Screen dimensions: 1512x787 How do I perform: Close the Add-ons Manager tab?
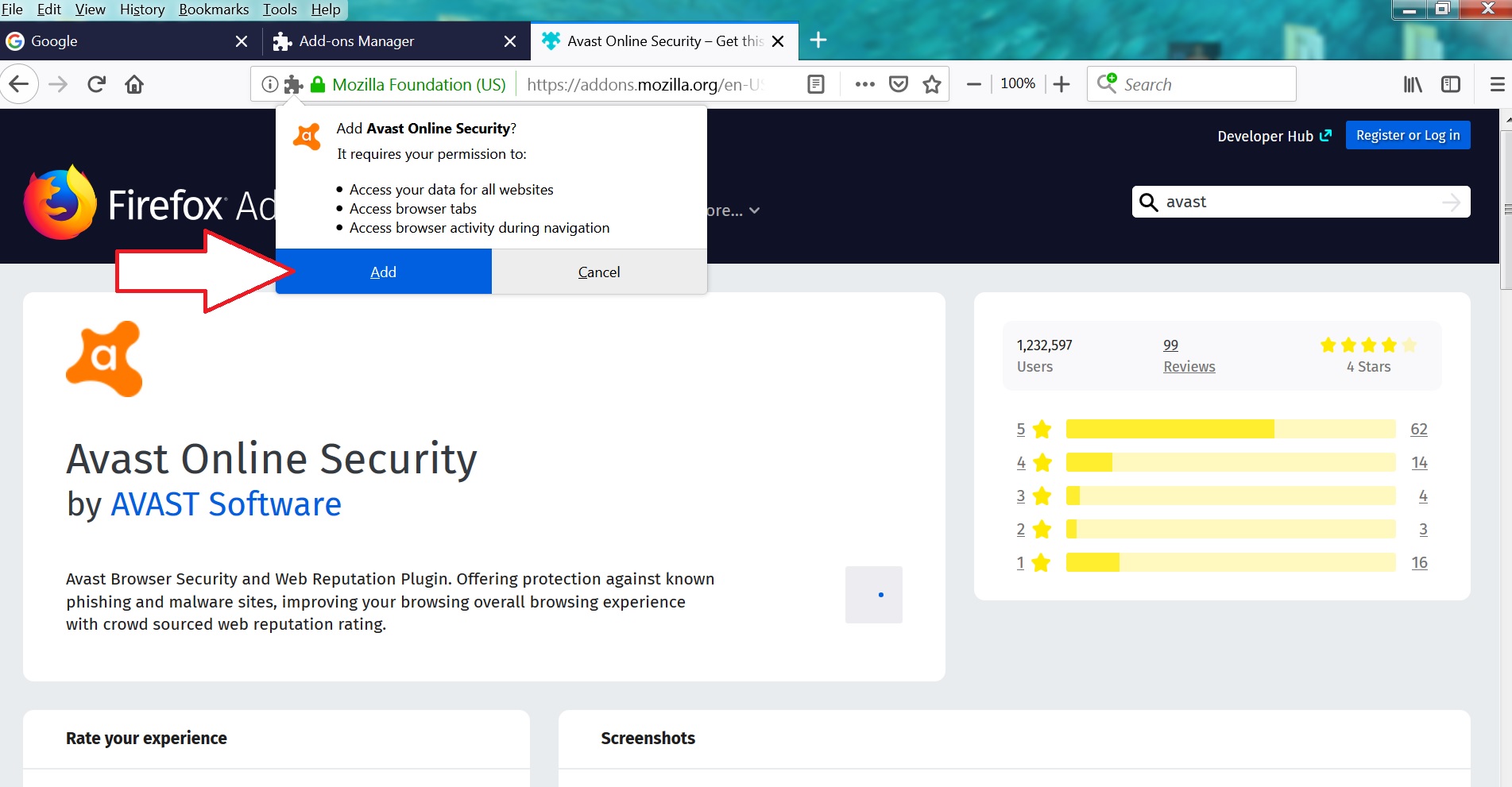pyautogui.click(x=510, y=41)
